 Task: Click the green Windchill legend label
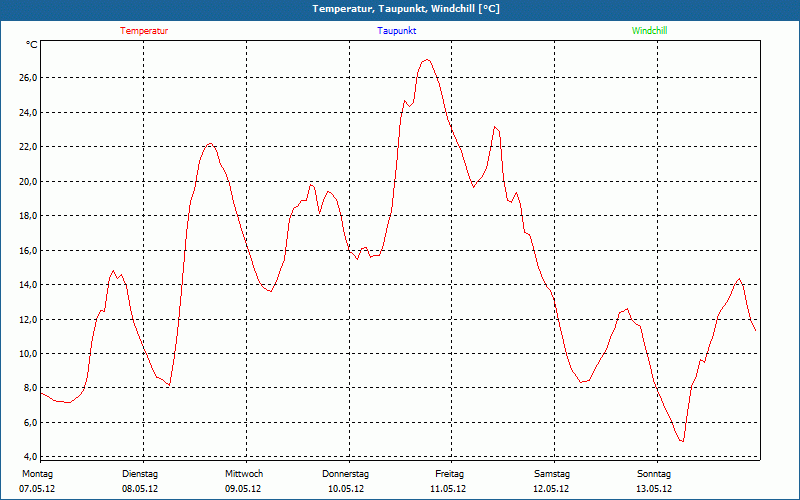(x=649, y=31)
